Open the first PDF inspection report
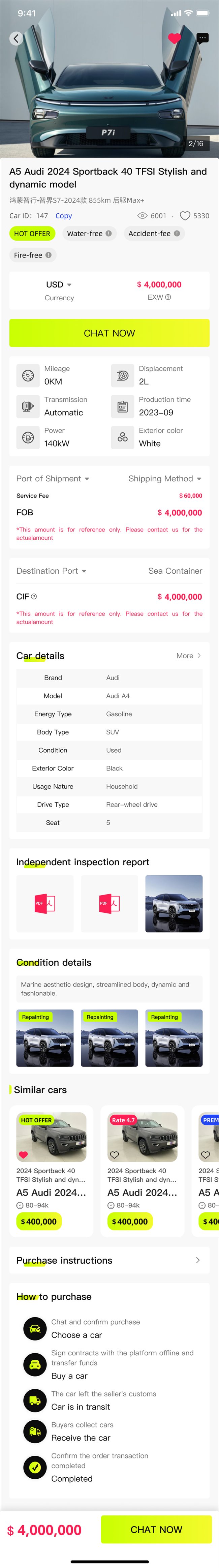The width and height of the screenshot is (219, 1568). click(x=45, y=903)
